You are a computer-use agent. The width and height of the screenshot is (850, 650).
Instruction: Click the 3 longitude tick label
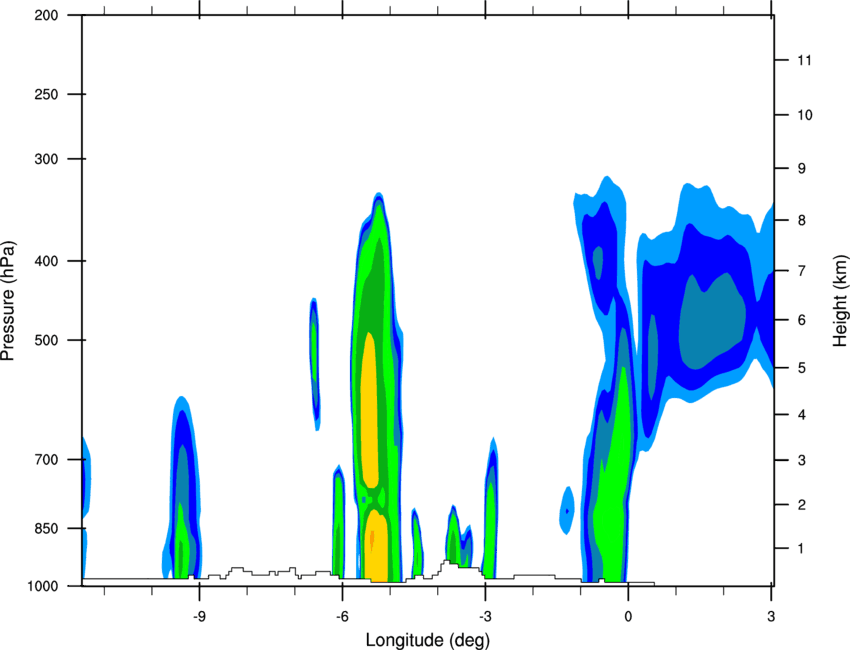click(x=771, y=616)
